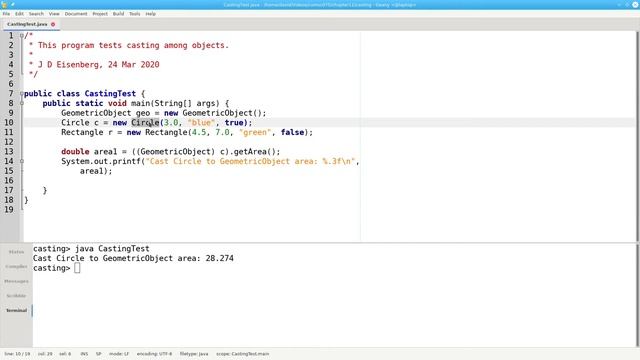Click 'double area1' declaration on line 13
Viewport: 640px width, 360px height.
tap(89, 151)
